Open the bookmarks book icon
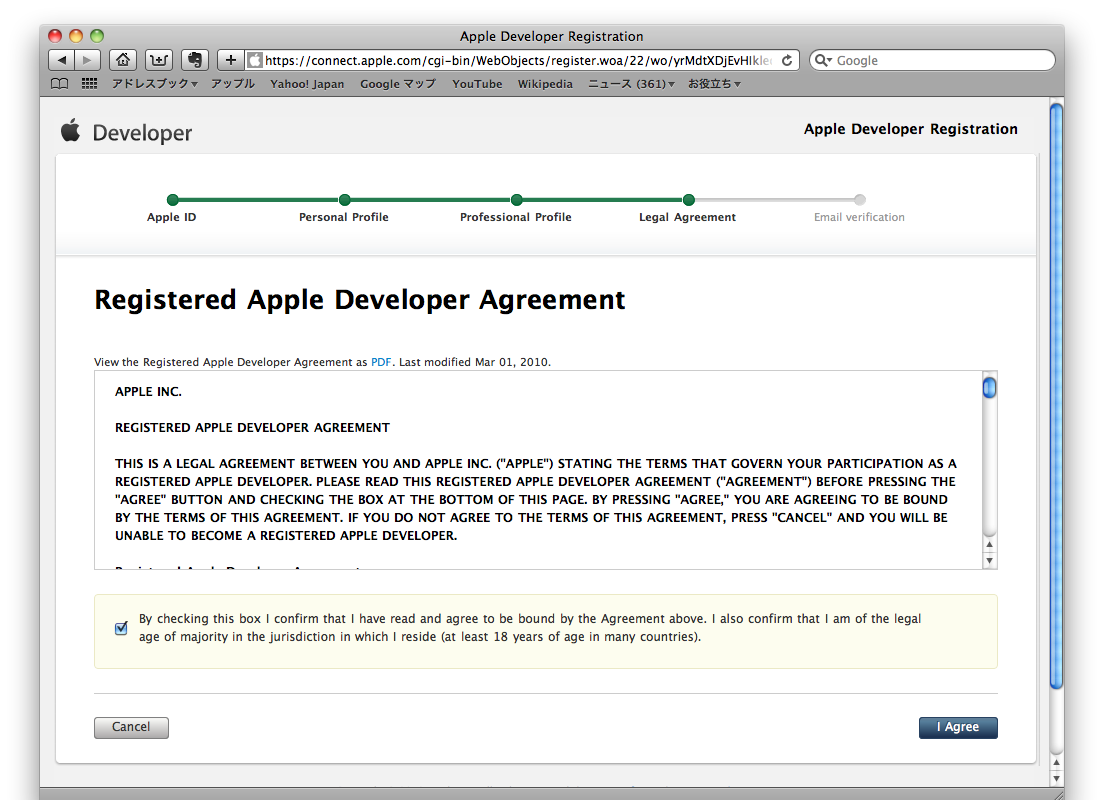This screenshot has width=1104, height=800. click(60, 84)
